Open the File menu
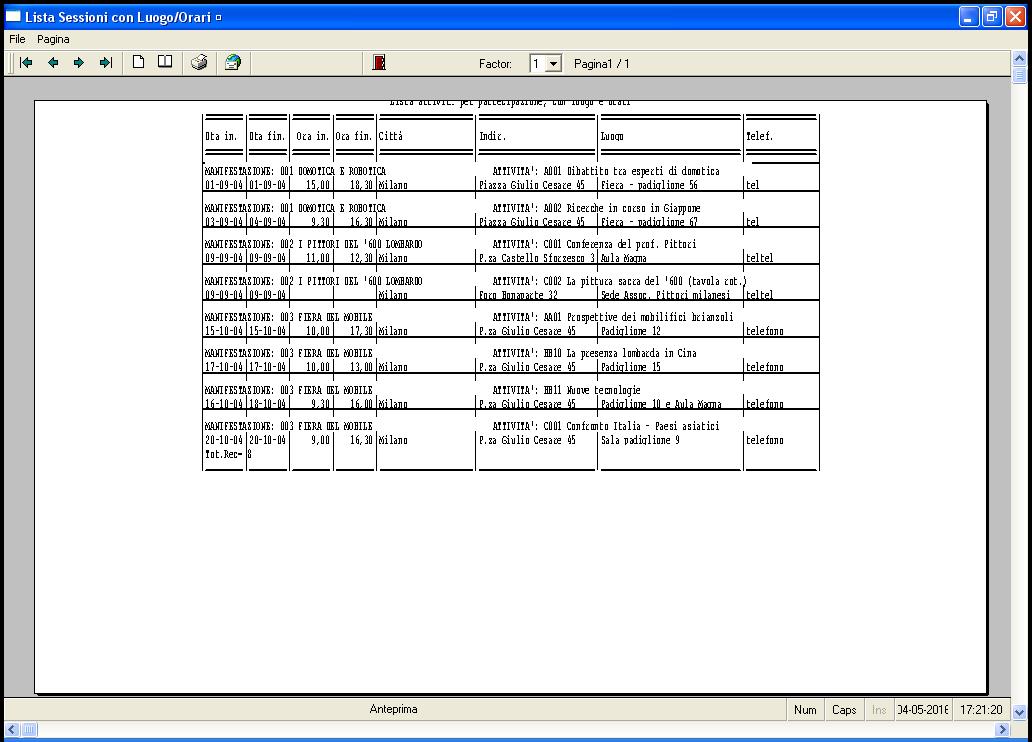1032x742 pixels. coord(17,39)
